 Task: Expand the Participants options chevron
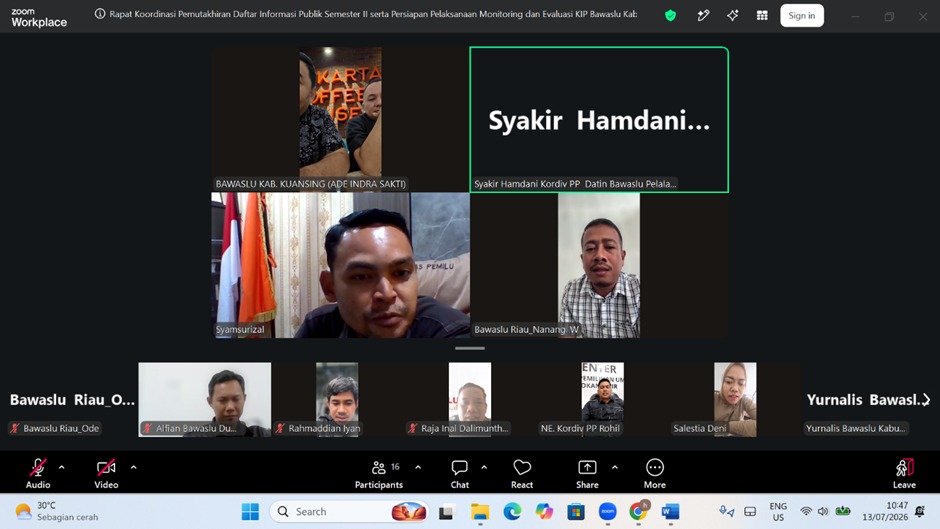pyautogui.click(x=418, y=467)
